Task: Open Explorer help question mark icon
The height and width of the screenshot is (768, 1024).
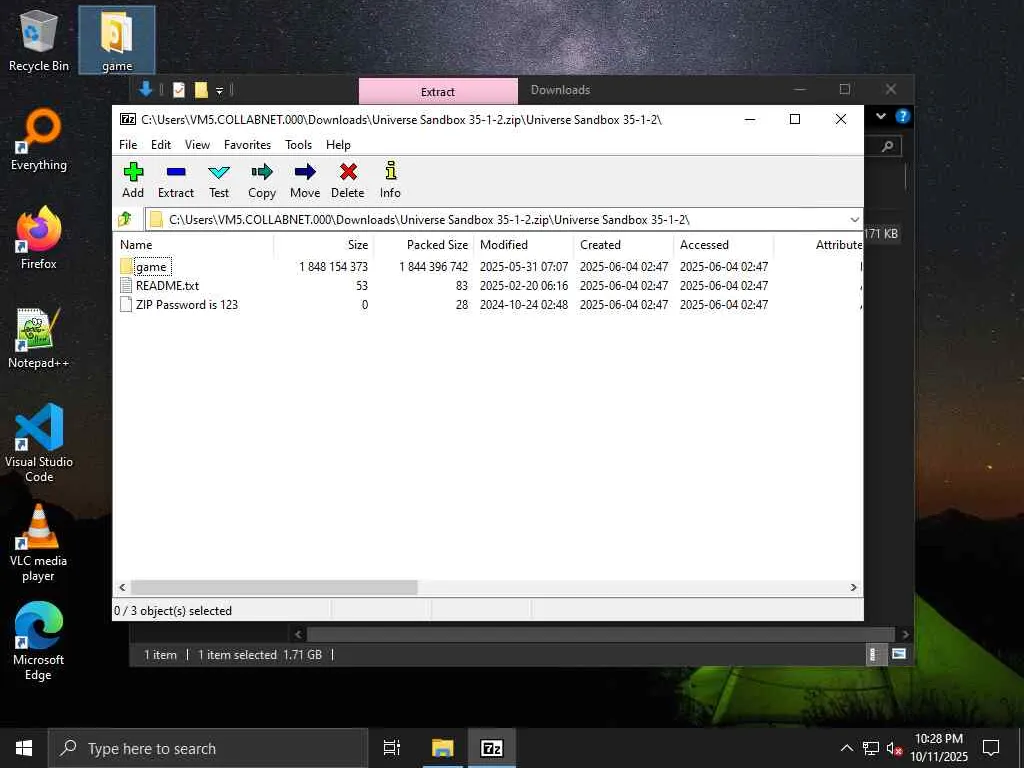Action: pyautogui.click(x=903, y=116)
